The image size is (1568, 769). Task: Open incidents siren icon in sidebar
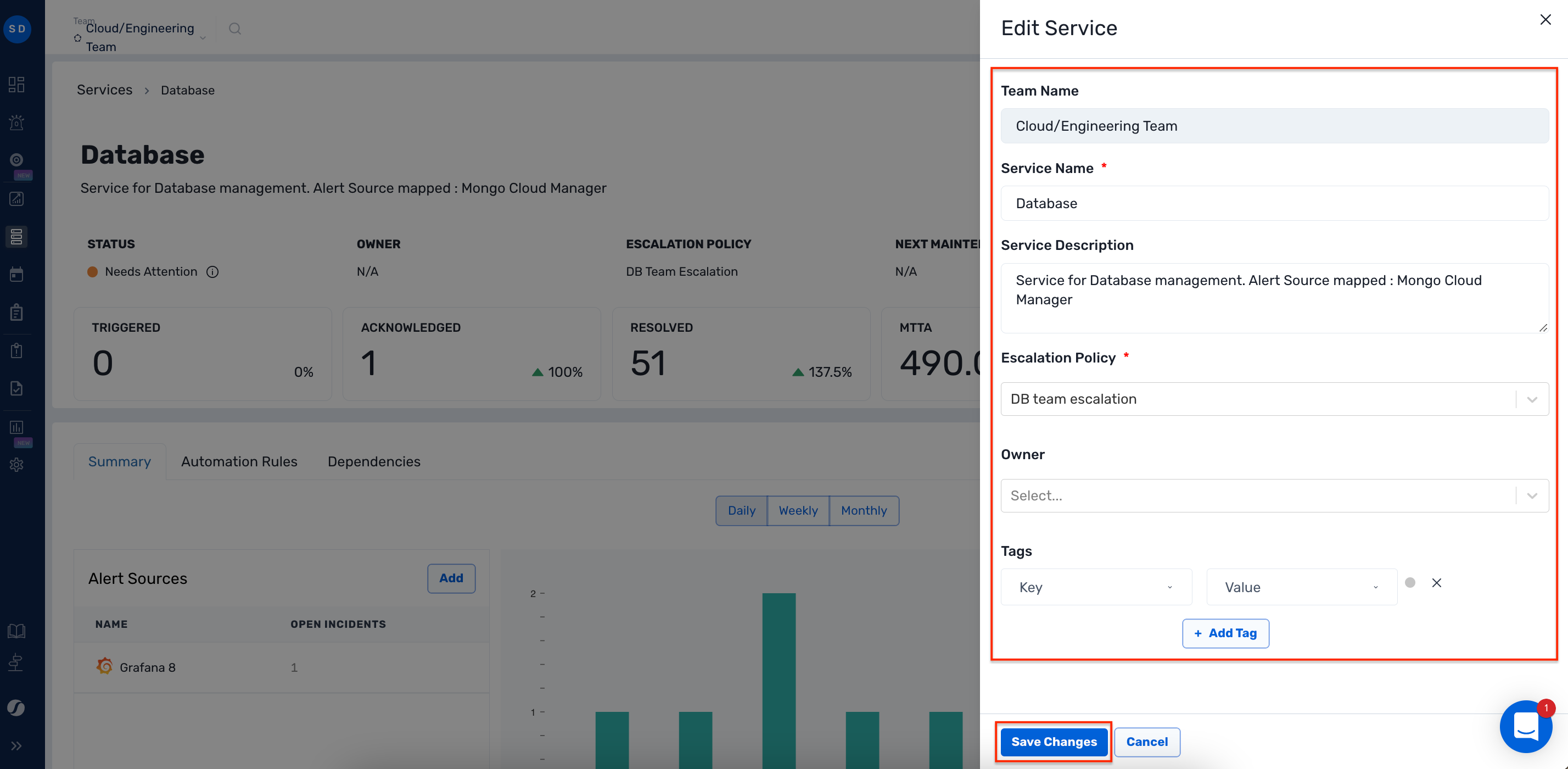pos(16,122)
